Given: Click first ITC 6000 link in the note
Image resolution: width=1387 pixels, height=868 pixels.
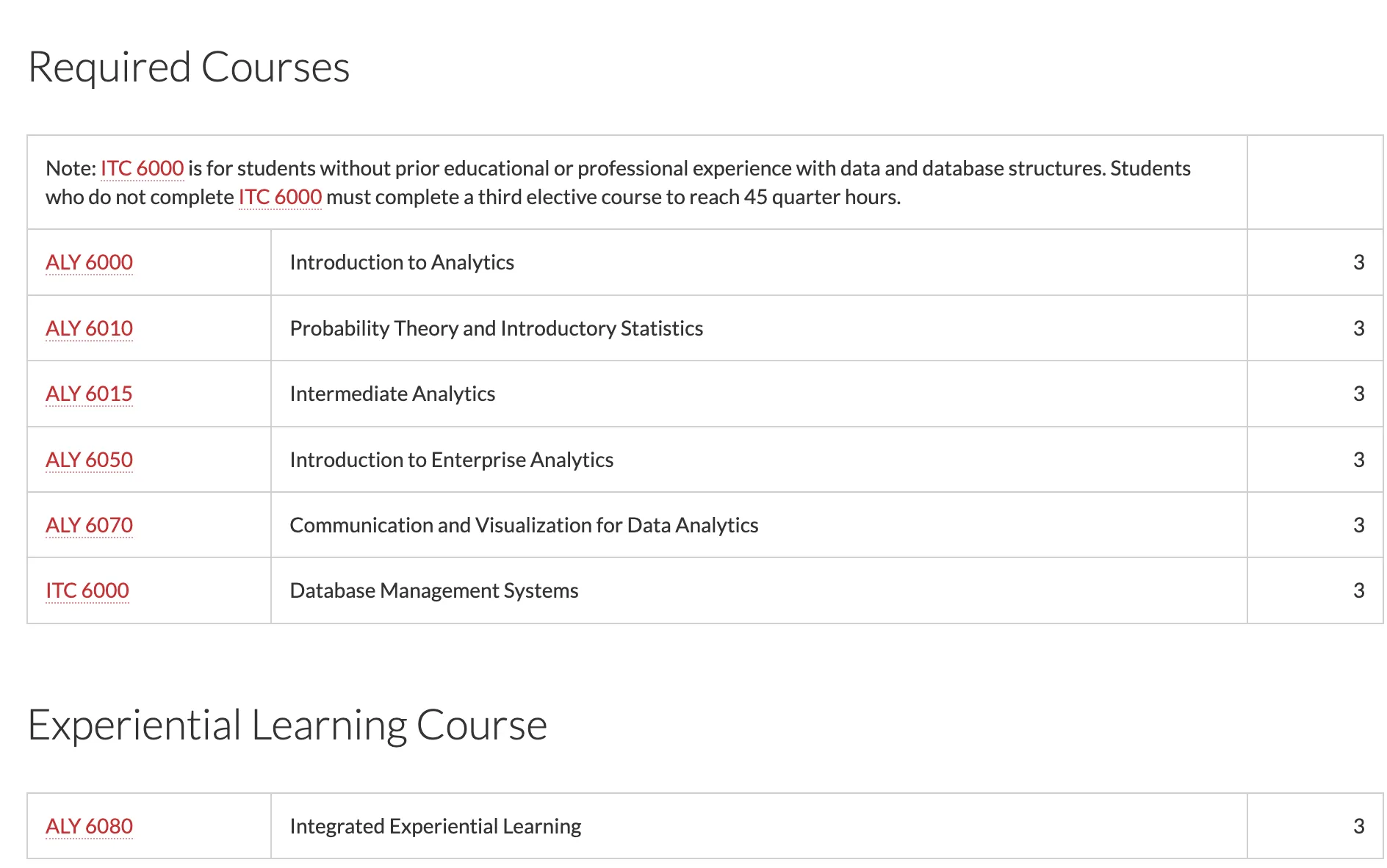Looking at the screenshot, I should click(x=142, y=168).
